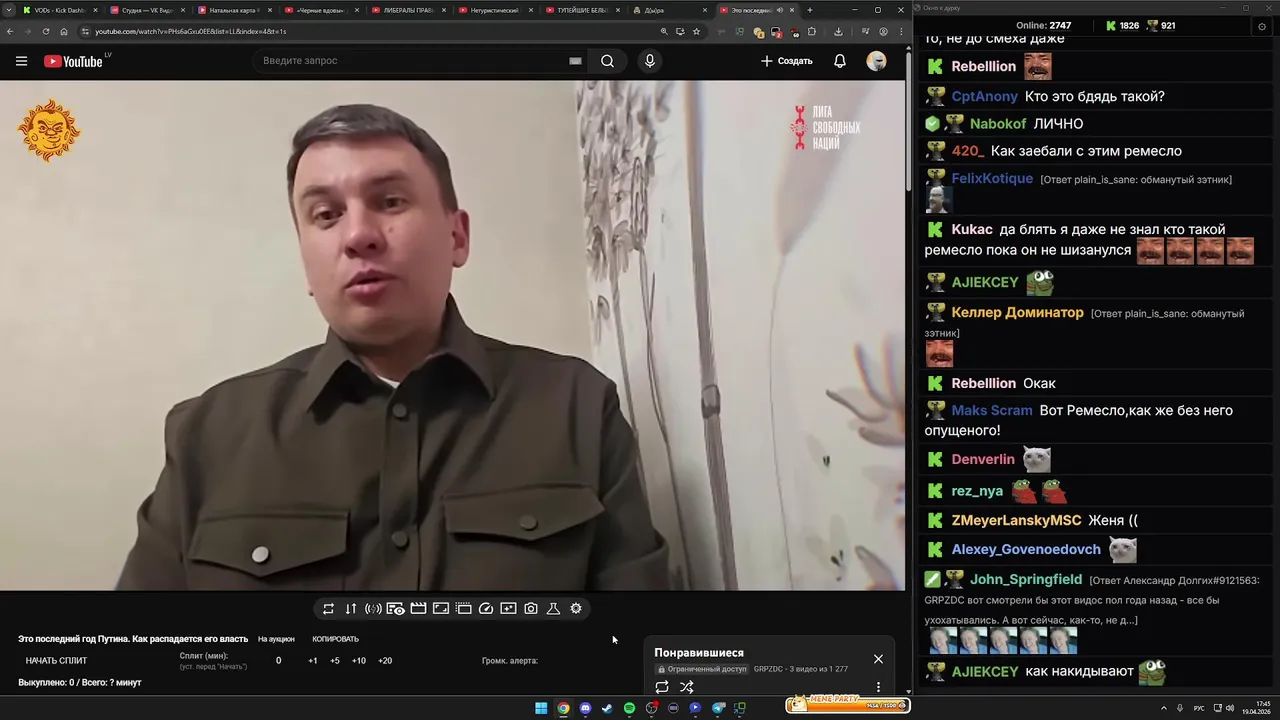Image resolution: width=1280 pixels, height=720 pixels.
Task: Toggle playlist repeat in Понравившиеся panel
Action: [662, 687]
